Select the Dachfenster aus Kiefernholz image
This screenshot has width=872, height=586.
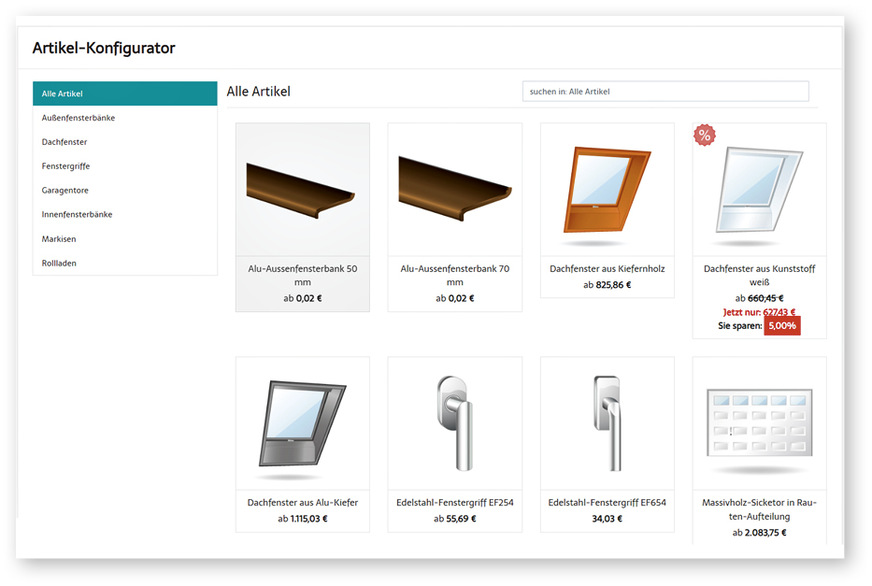tap(607, 190)
